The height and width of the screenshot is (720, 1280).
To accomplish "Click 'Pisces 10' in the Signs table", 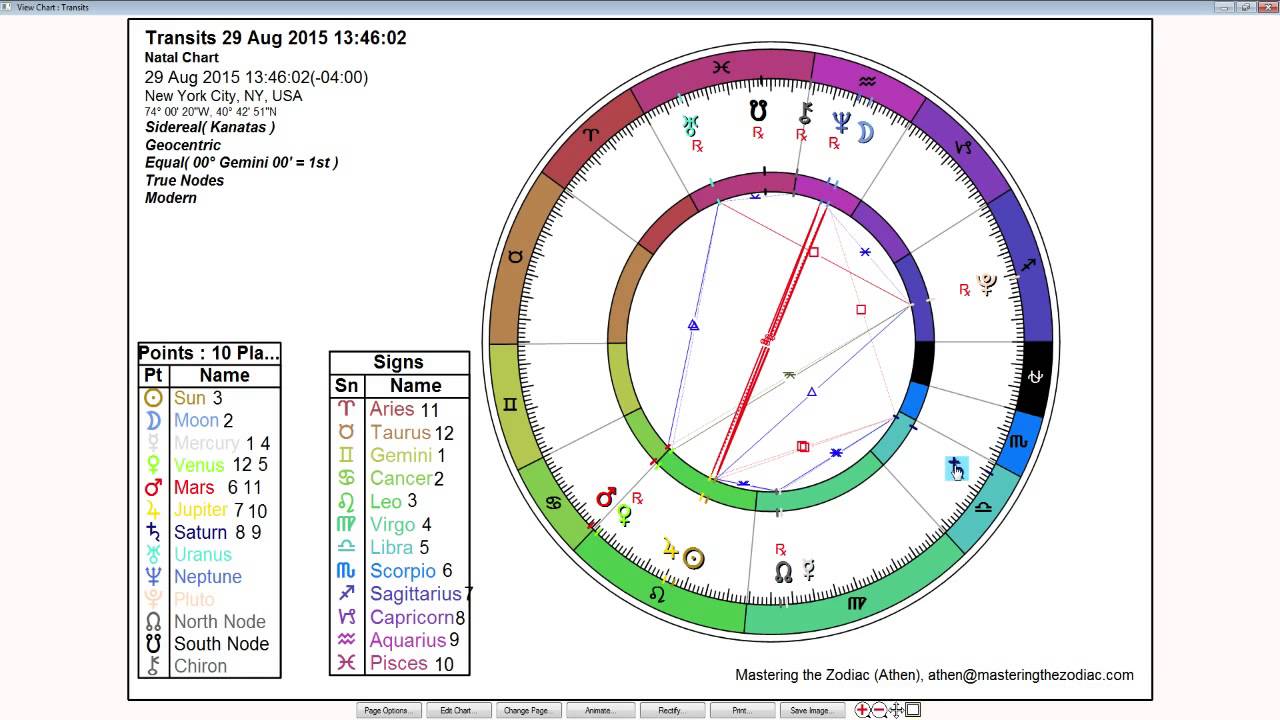I will click(x=412, y=663).
